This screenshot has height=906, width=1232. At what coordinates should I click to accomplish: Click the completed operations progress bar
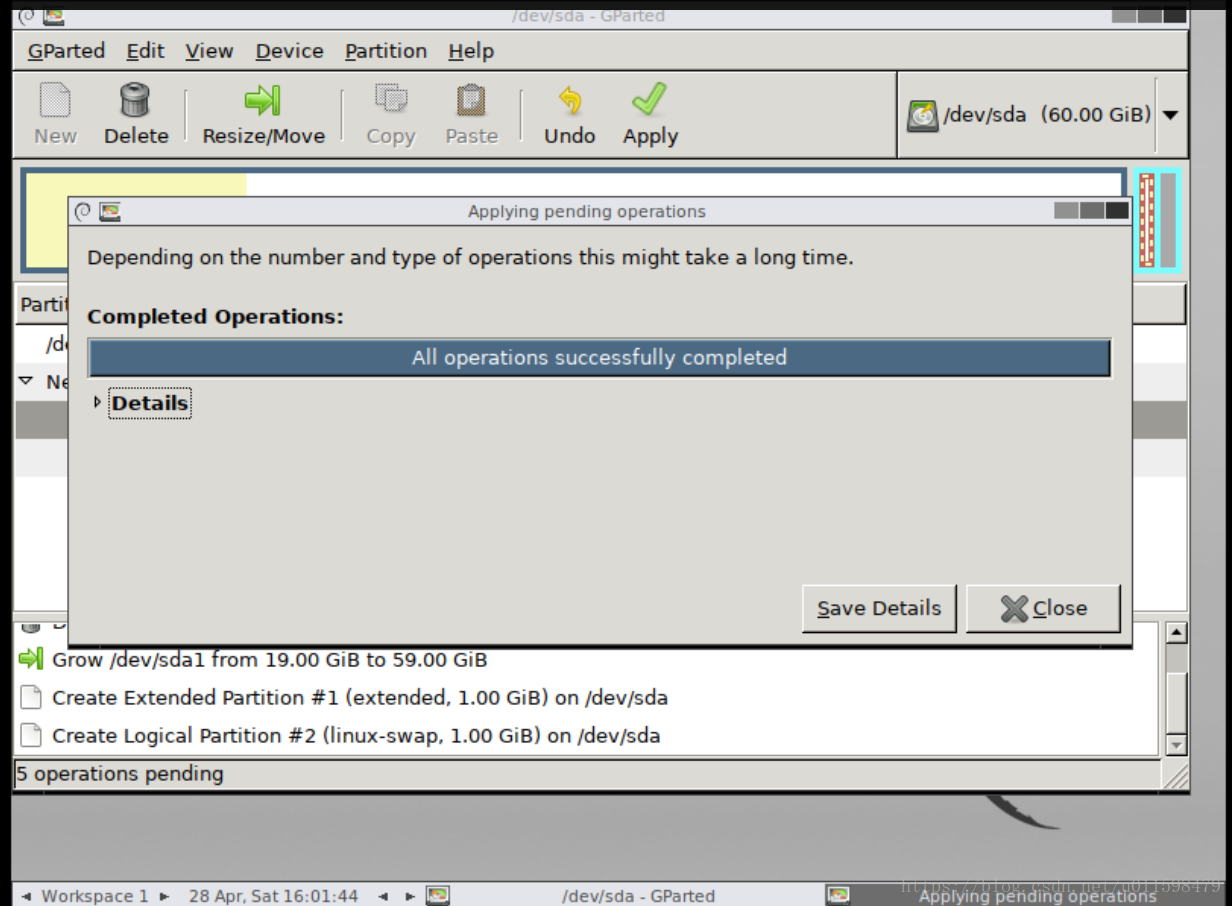click(x=599, y=358)
